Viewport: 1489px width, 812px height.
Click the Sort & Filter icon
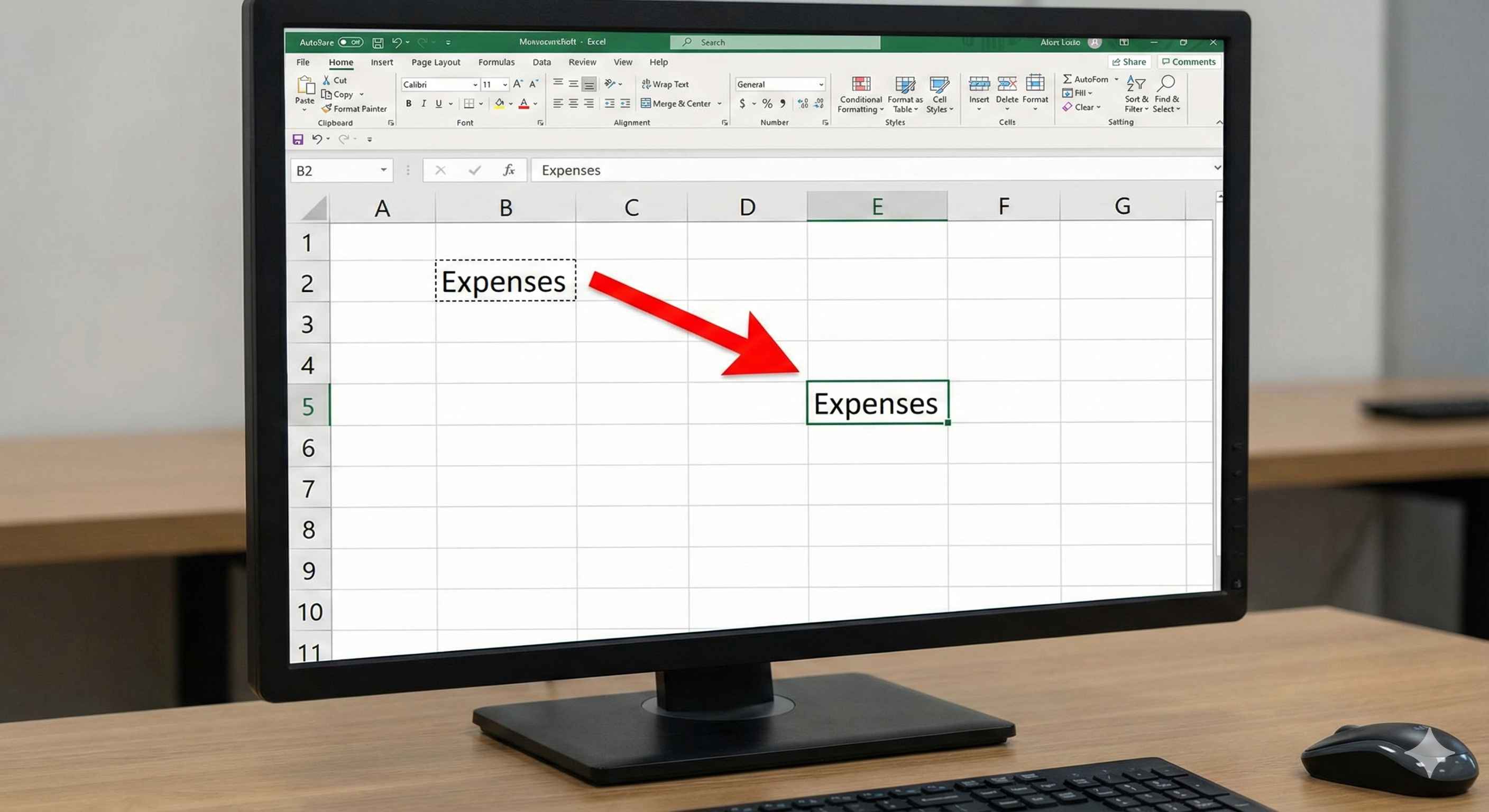(x=1136, y=85)
